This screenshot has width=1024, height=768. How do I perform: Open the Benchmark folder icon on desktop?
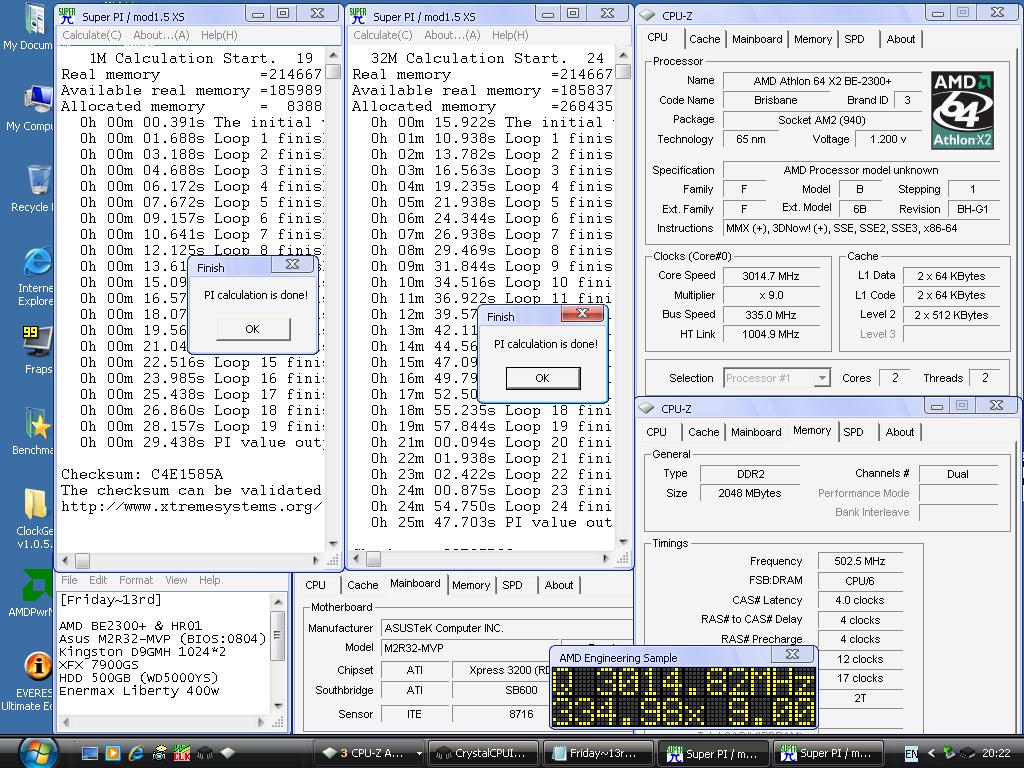pos(36,424)
